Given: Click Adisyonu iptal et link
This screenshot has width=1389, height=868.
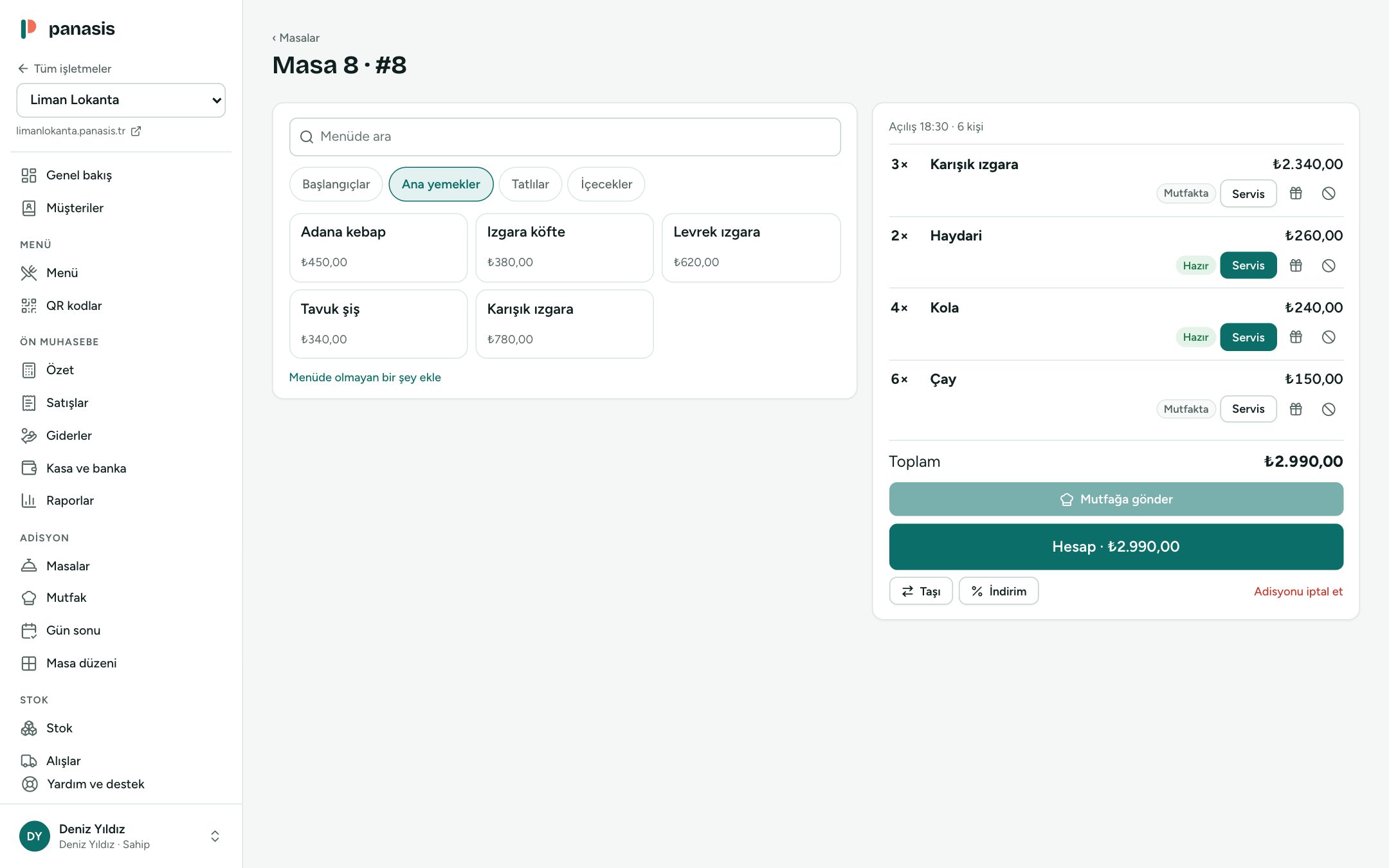Looking at the screenshot, I should [1298, 592].
